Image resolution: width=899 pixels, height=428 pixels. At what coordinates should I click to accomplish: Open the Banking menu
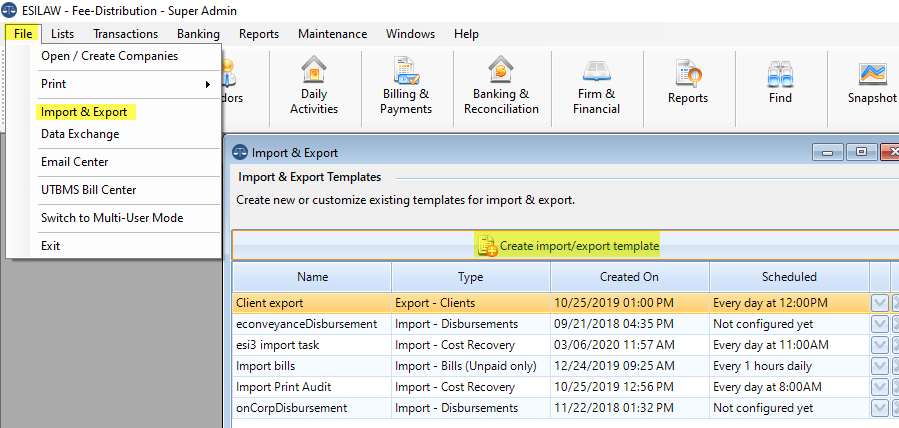(x=198, y=34)
